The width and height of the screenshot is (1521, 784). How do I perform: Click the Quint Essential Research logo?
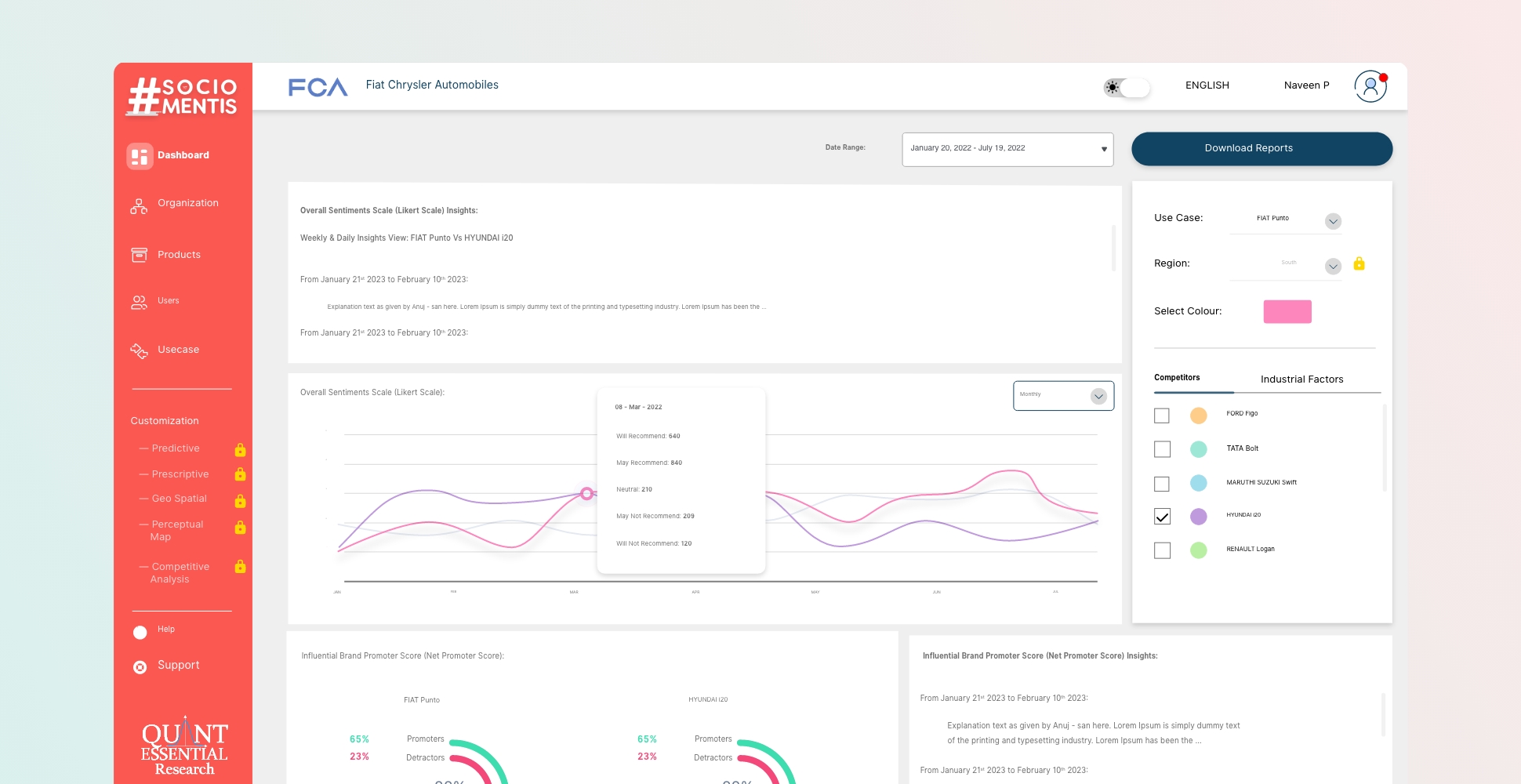click(x=184, y=746)
